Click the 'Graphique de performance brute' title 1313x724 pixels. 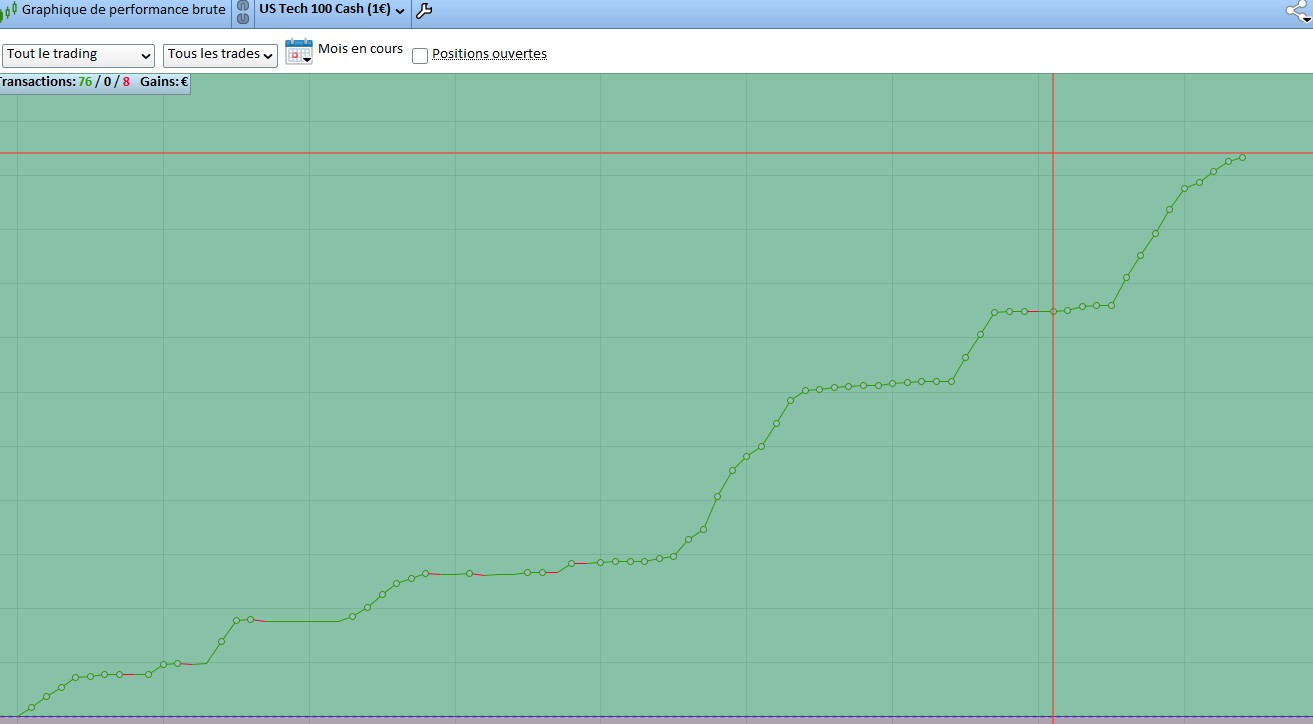[123, 10]
